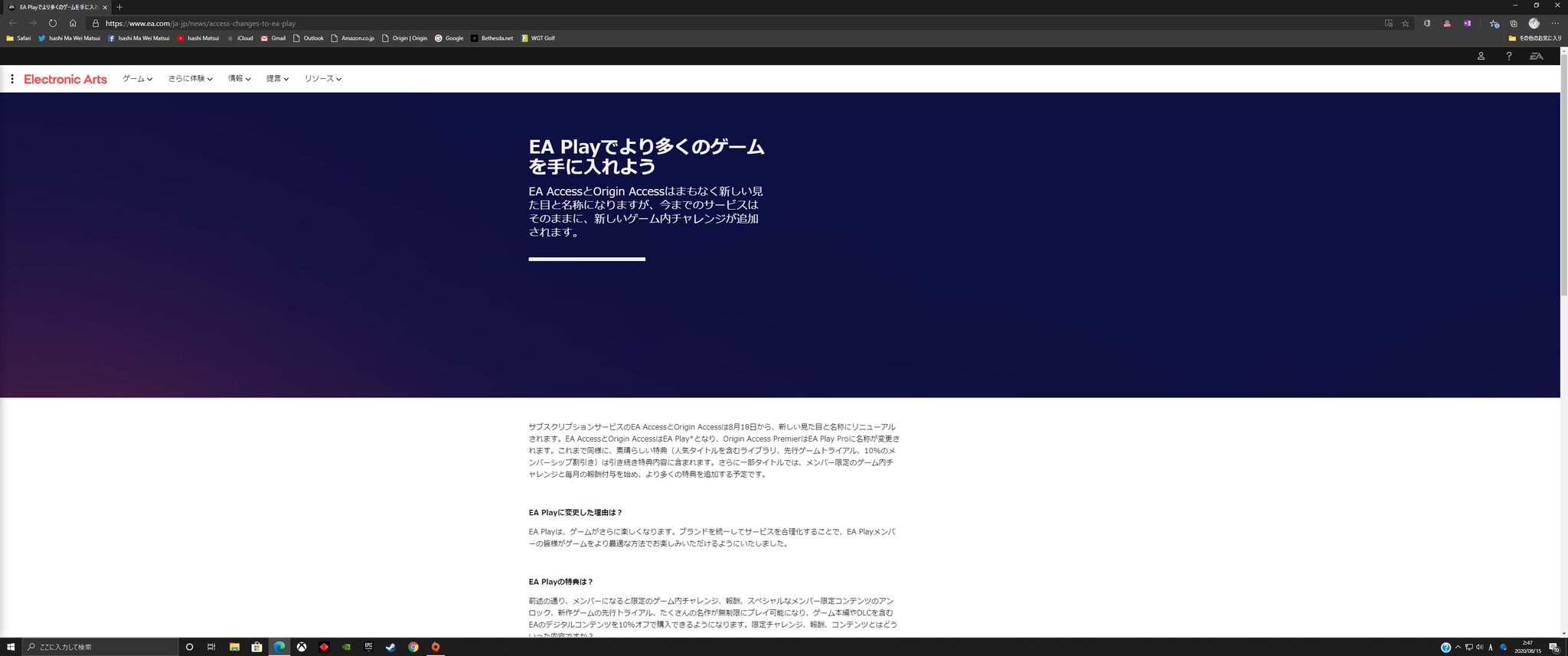Show hidden system tray icons
This screenshot has width=1568, height=656.
click(x=1458, y=647)
